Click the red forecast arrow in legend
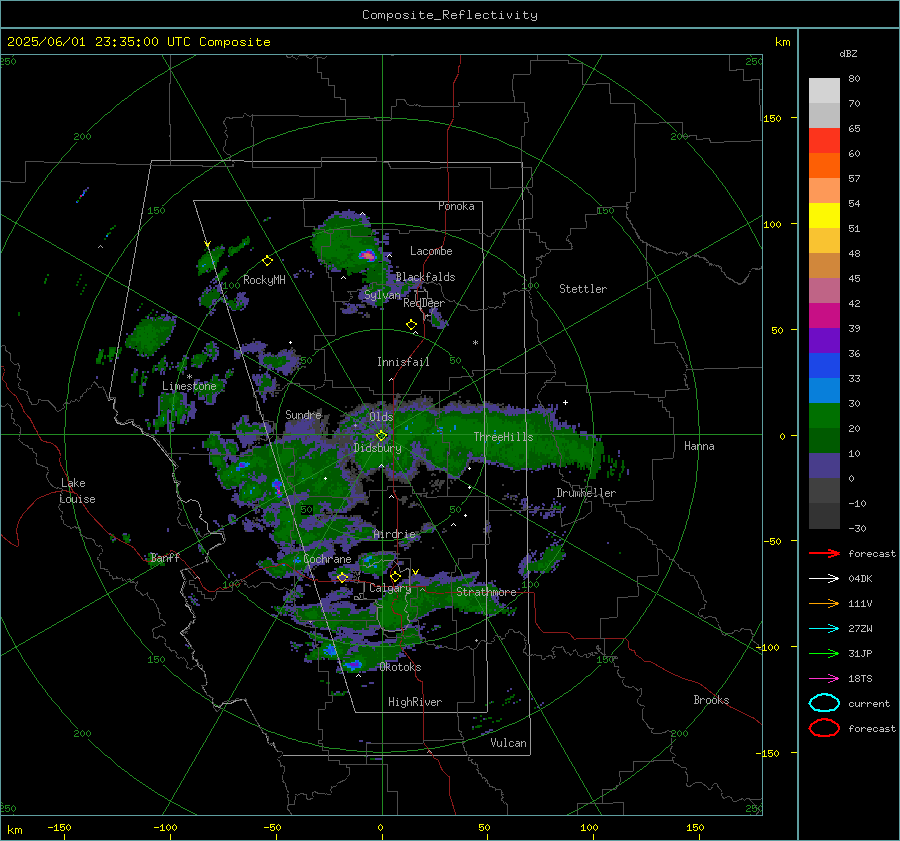Viewport: 900px width, 841px height. pos(824,553)
